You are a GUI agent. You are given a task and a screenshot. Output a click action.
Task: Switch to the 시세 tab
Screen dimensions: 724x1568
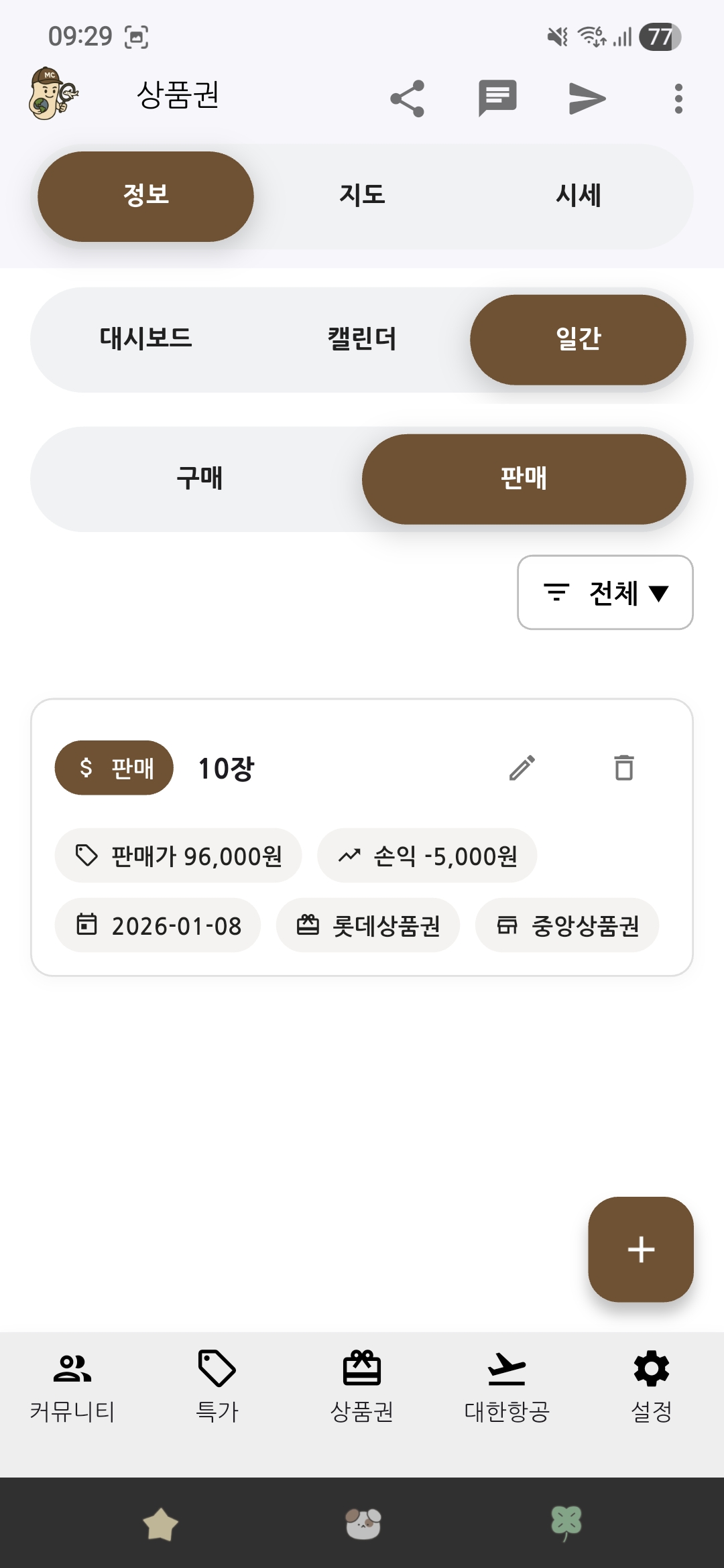coord(578,196)
